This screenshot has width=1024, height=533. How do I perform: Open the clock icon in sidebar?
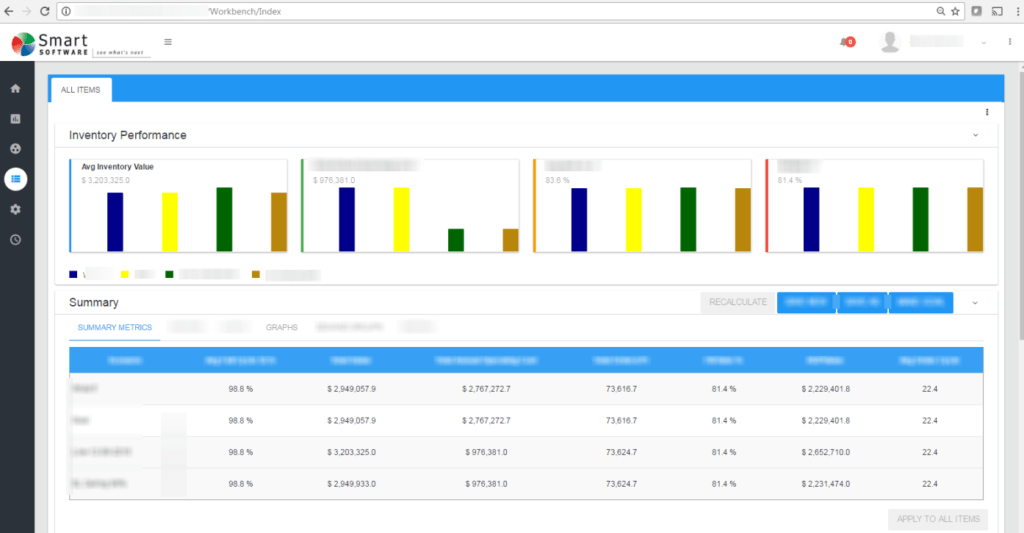(16, 240)
